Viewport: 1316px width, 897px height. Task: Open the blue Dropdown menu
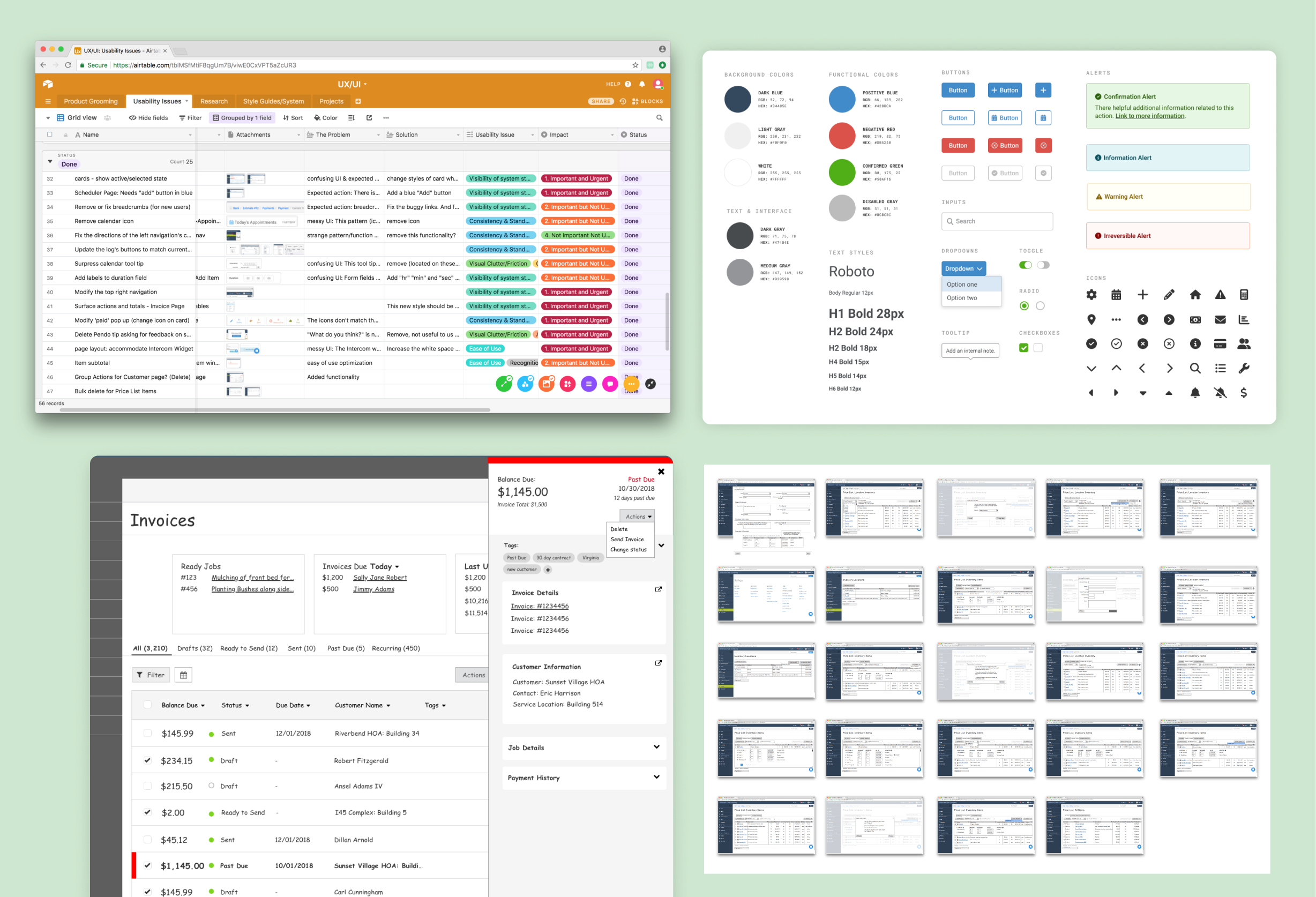pyautogui.click(x=963, y=268)
